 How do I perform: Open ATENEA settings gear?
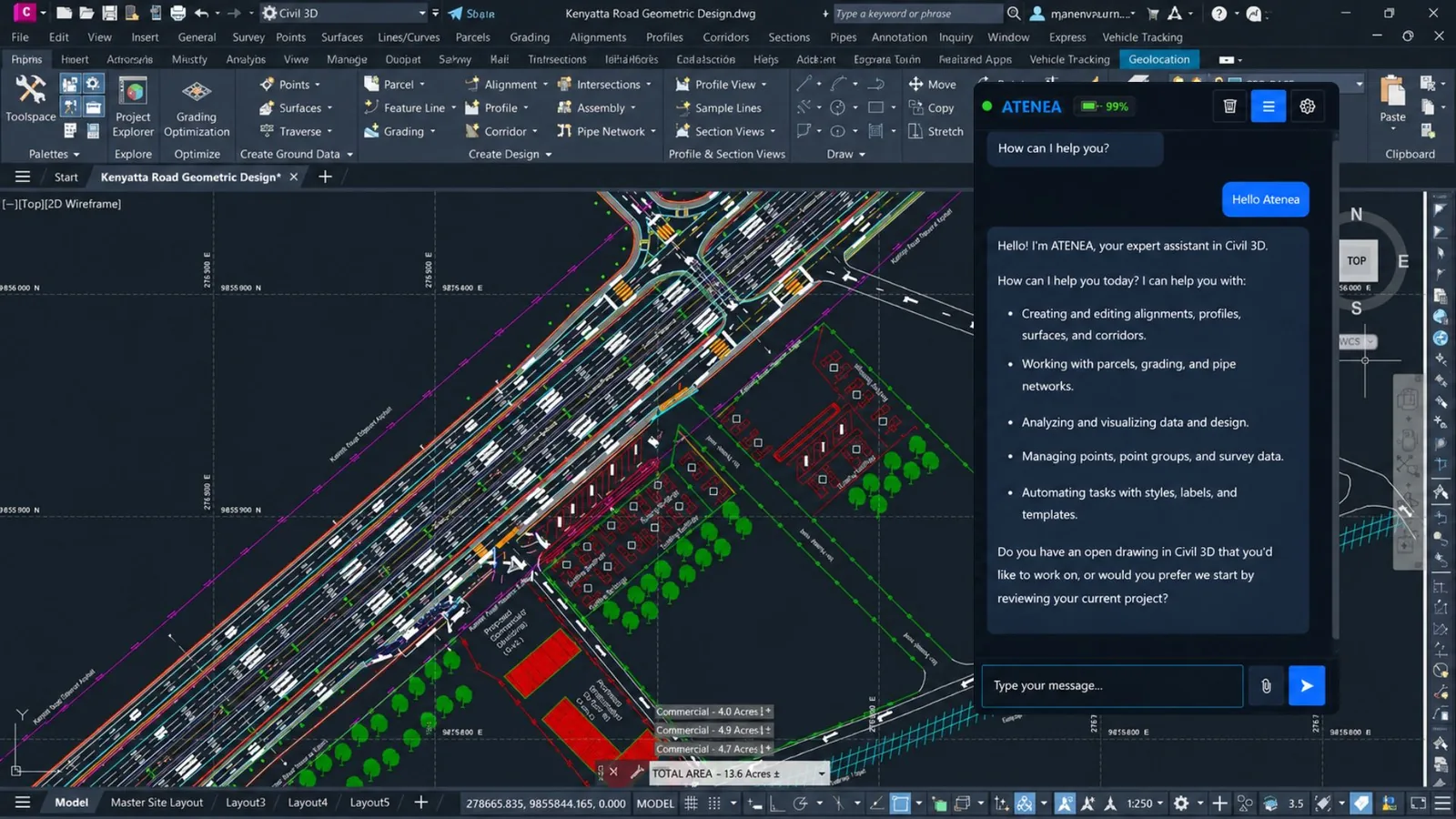click(1308, 106)
